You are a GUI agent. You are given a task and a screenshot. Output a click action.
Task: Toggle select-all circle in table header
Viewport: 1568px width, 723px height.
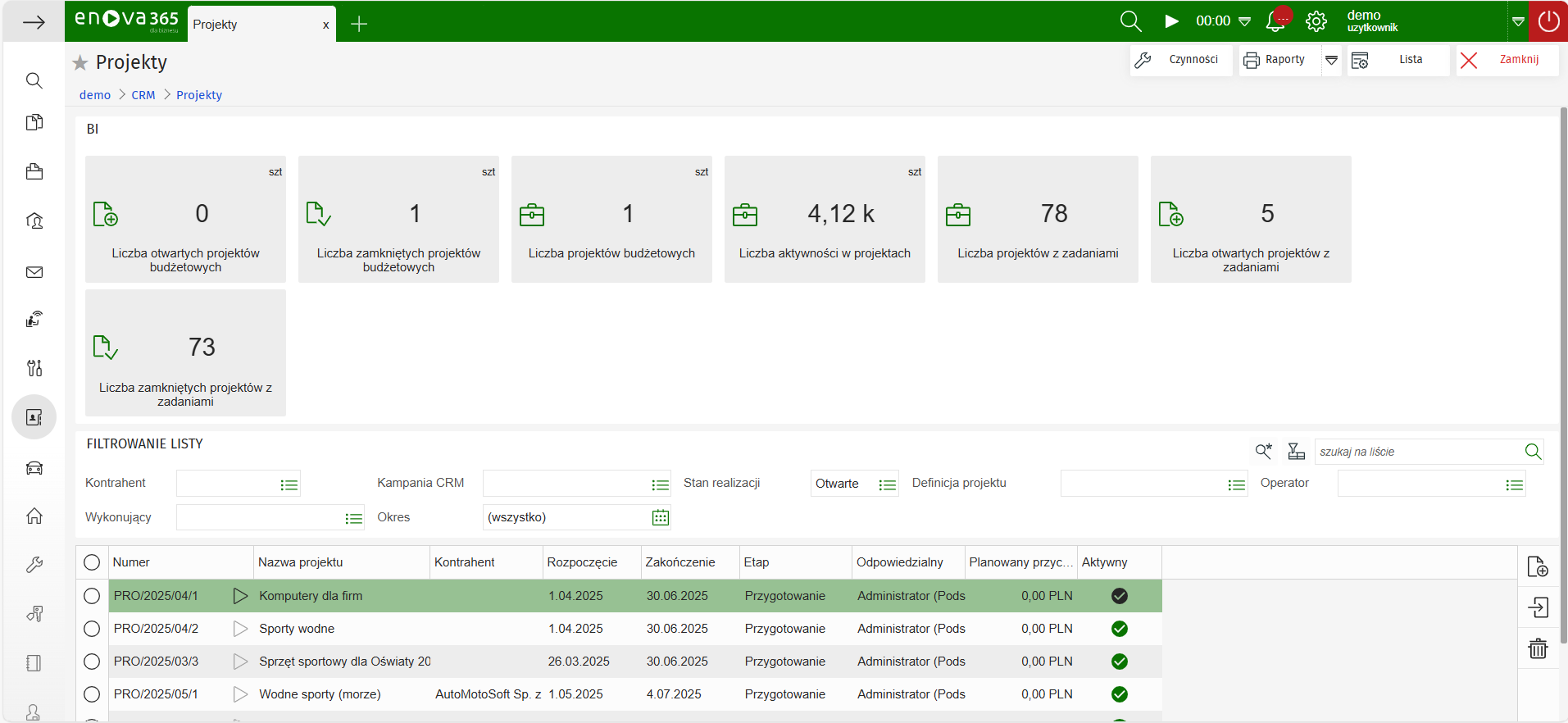coord(92,562)
